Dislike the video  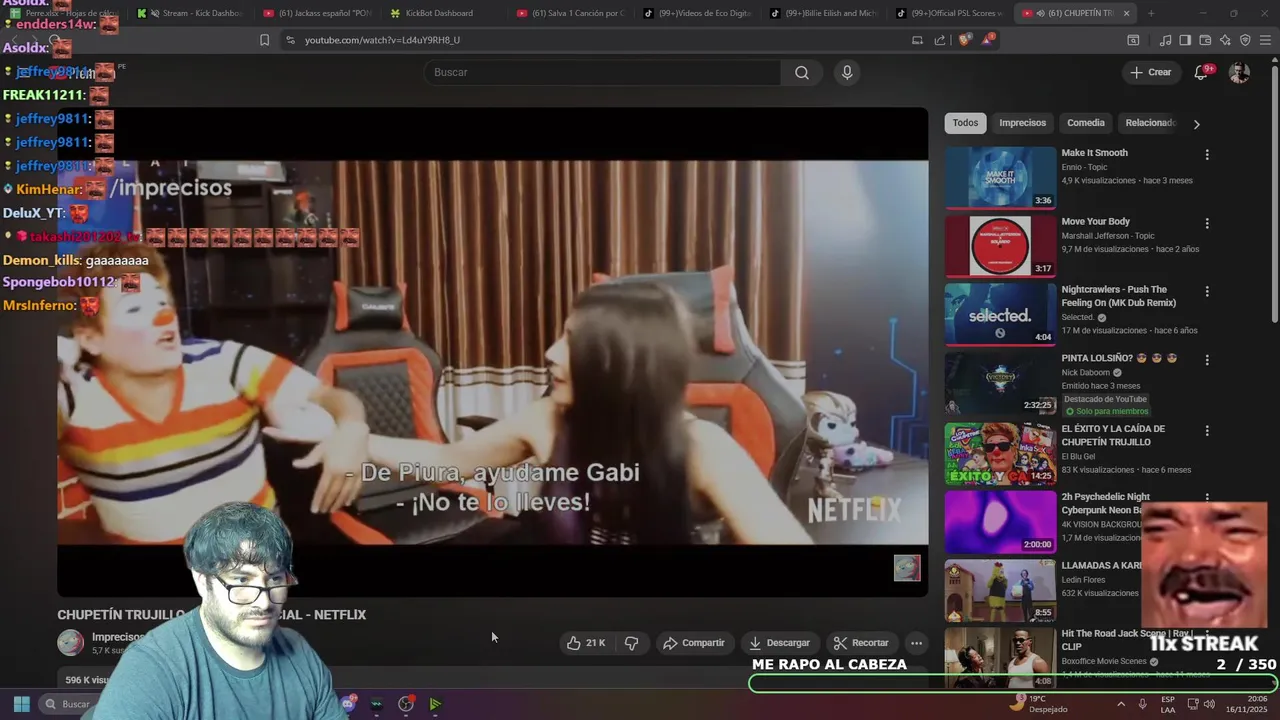[x=631, y=643]
